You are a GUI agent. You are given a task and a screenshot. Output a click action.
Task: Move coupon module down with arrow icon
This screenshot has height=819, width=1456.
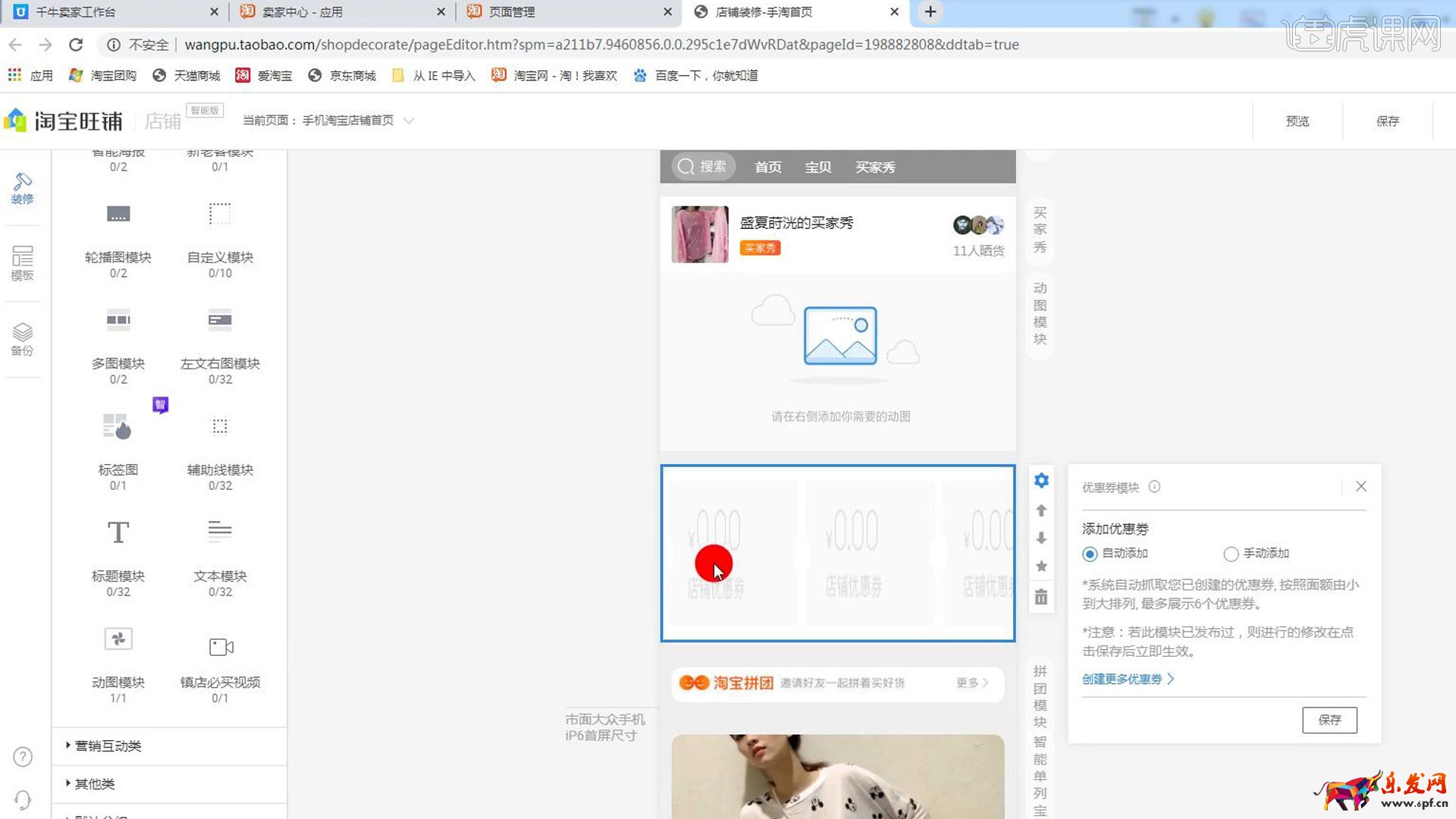tap(1041, 538)
